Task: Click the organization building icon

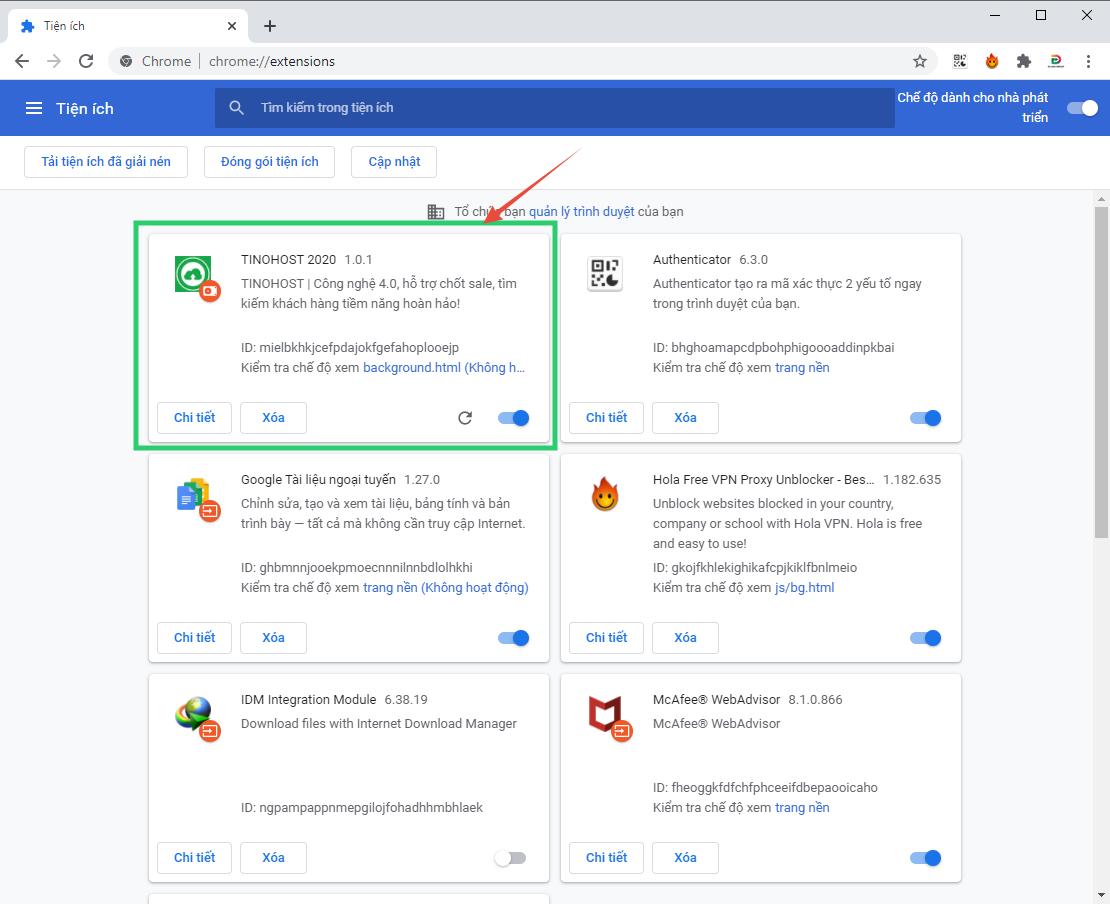Action: pyautogui.click(x=436, y=212)
